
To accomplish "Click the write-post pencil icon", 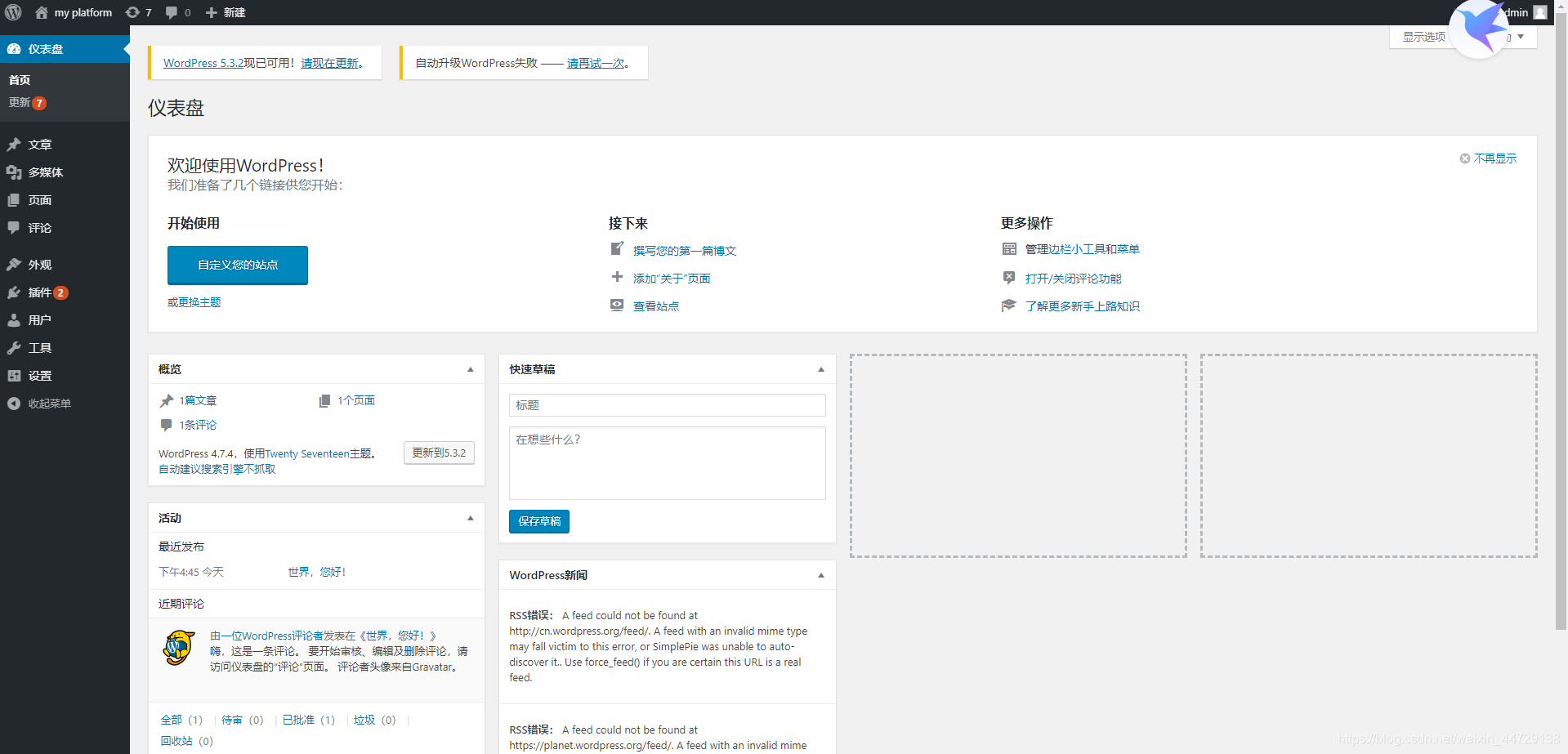I will coord(617,248).
